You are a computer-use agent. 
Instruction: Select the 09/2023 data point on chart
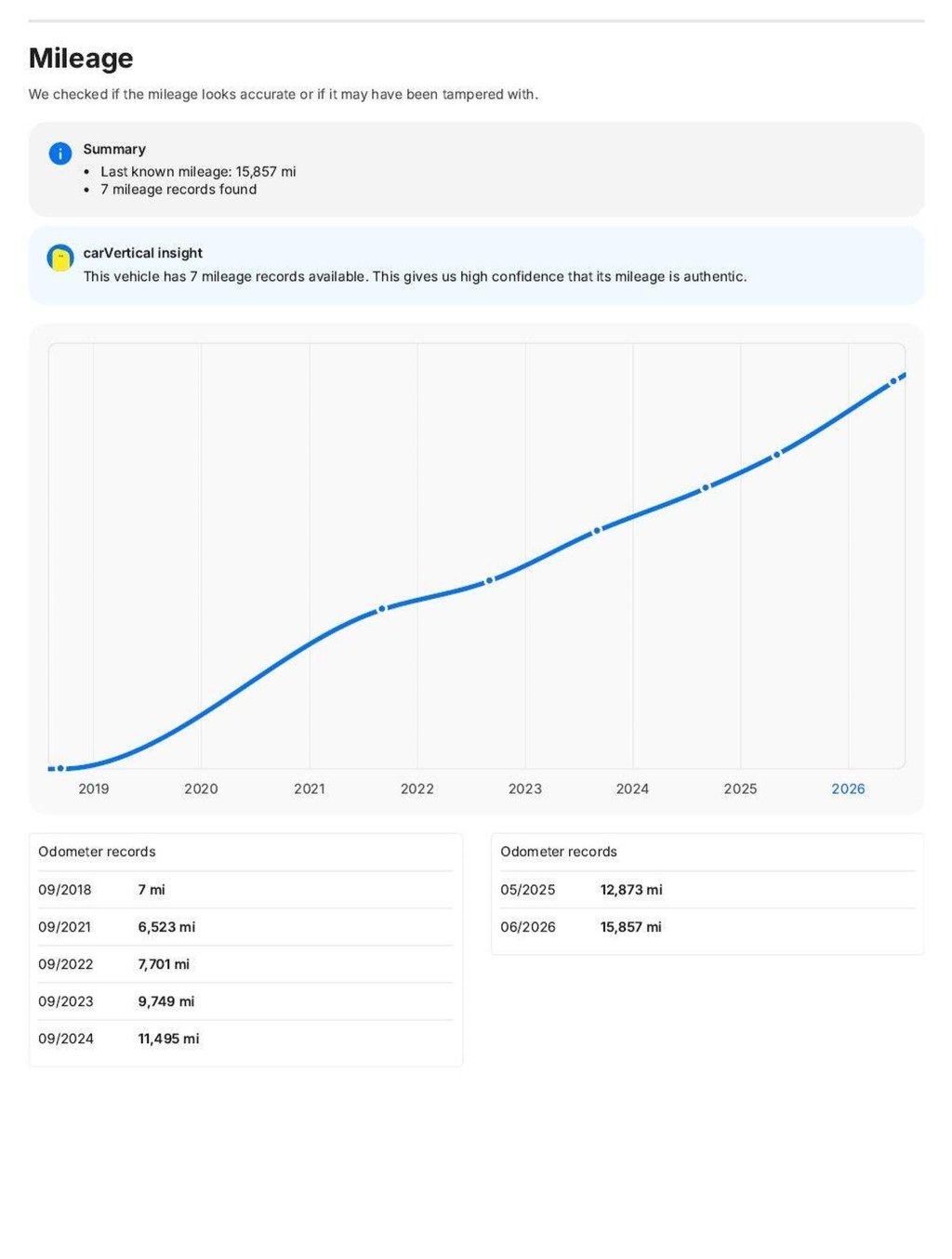[x=597, y=530]
